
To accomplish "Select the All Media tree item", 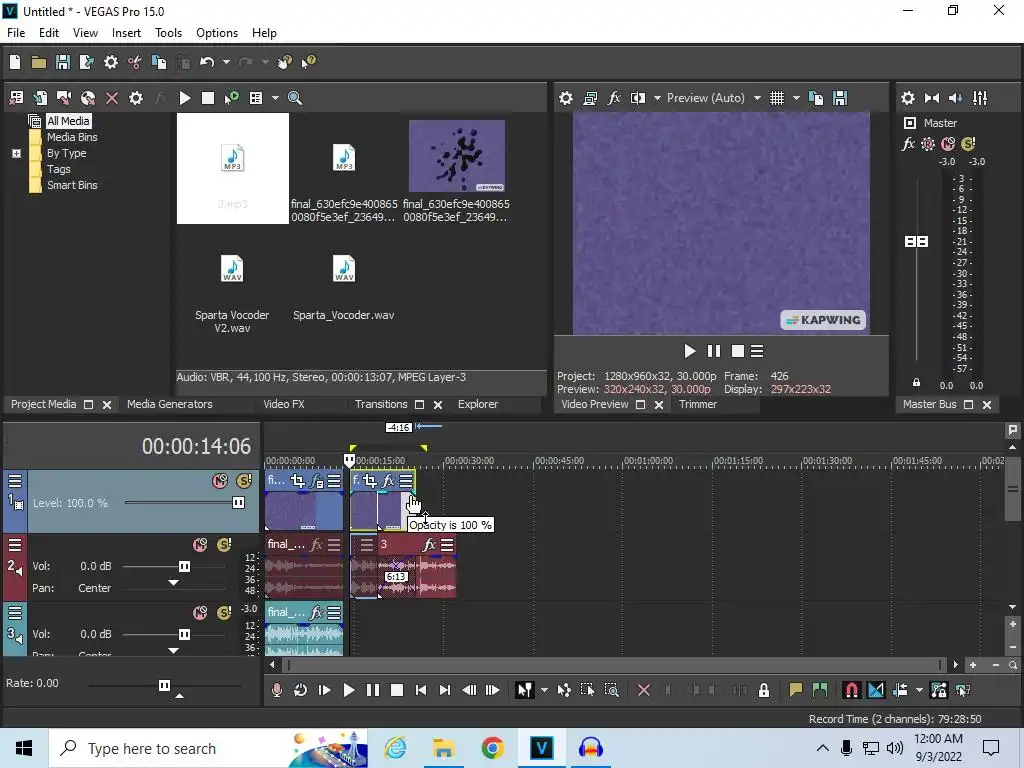I will [x=68, y=121].
